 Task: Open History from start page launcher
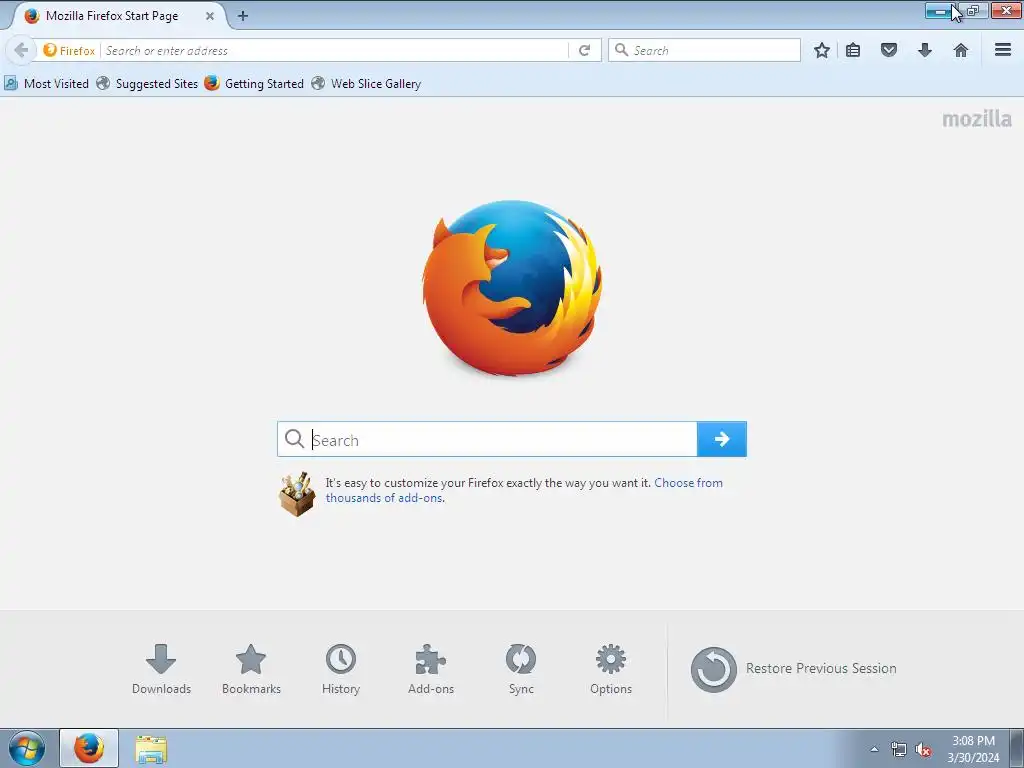pyautogui.click(x=341, y=669)
